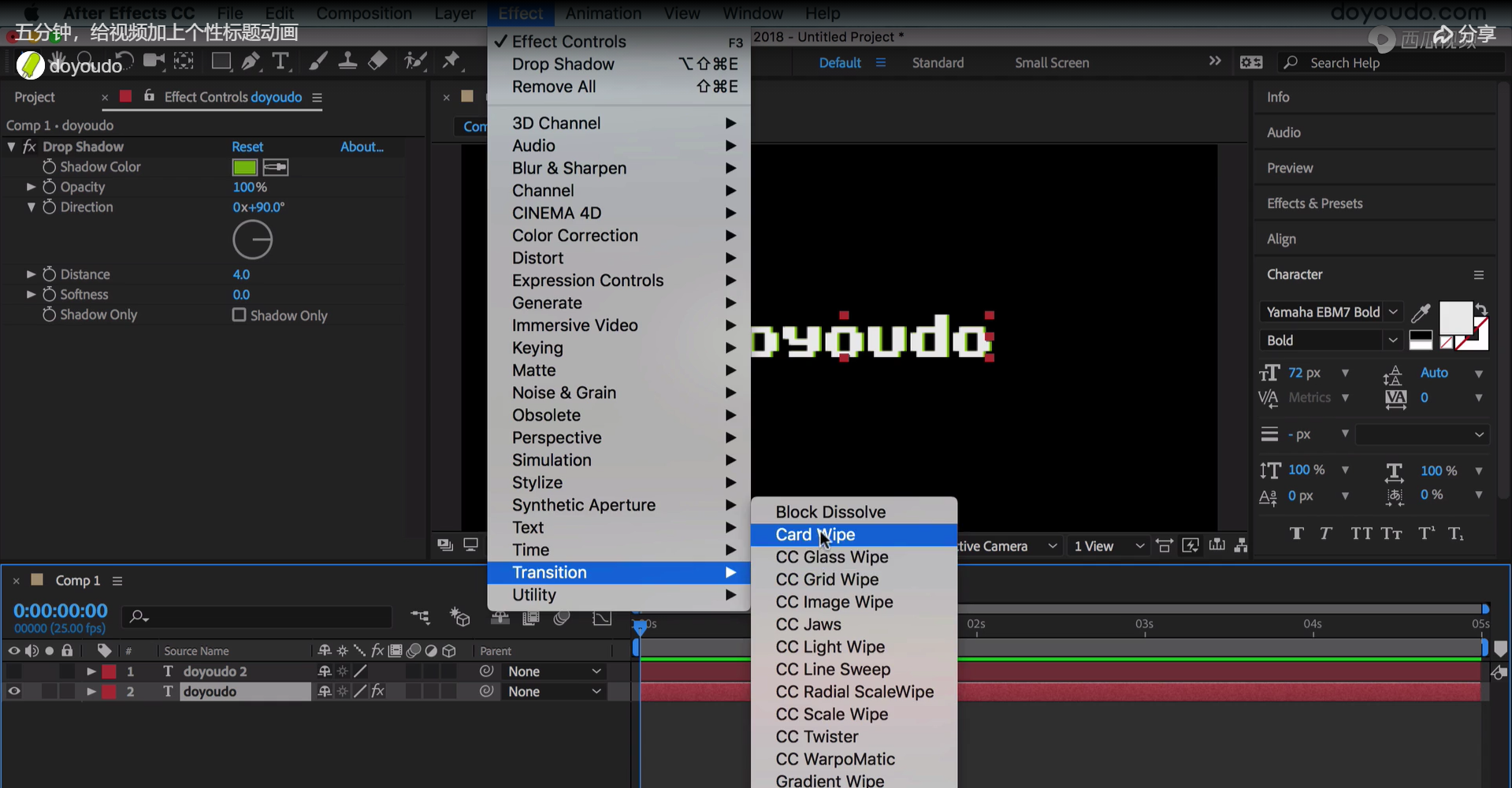Image resolution: width=1512 pixels, height=788 pixels.
Task: Toggle the Softness stopwatch keyframing
Action: click(49, 294)
